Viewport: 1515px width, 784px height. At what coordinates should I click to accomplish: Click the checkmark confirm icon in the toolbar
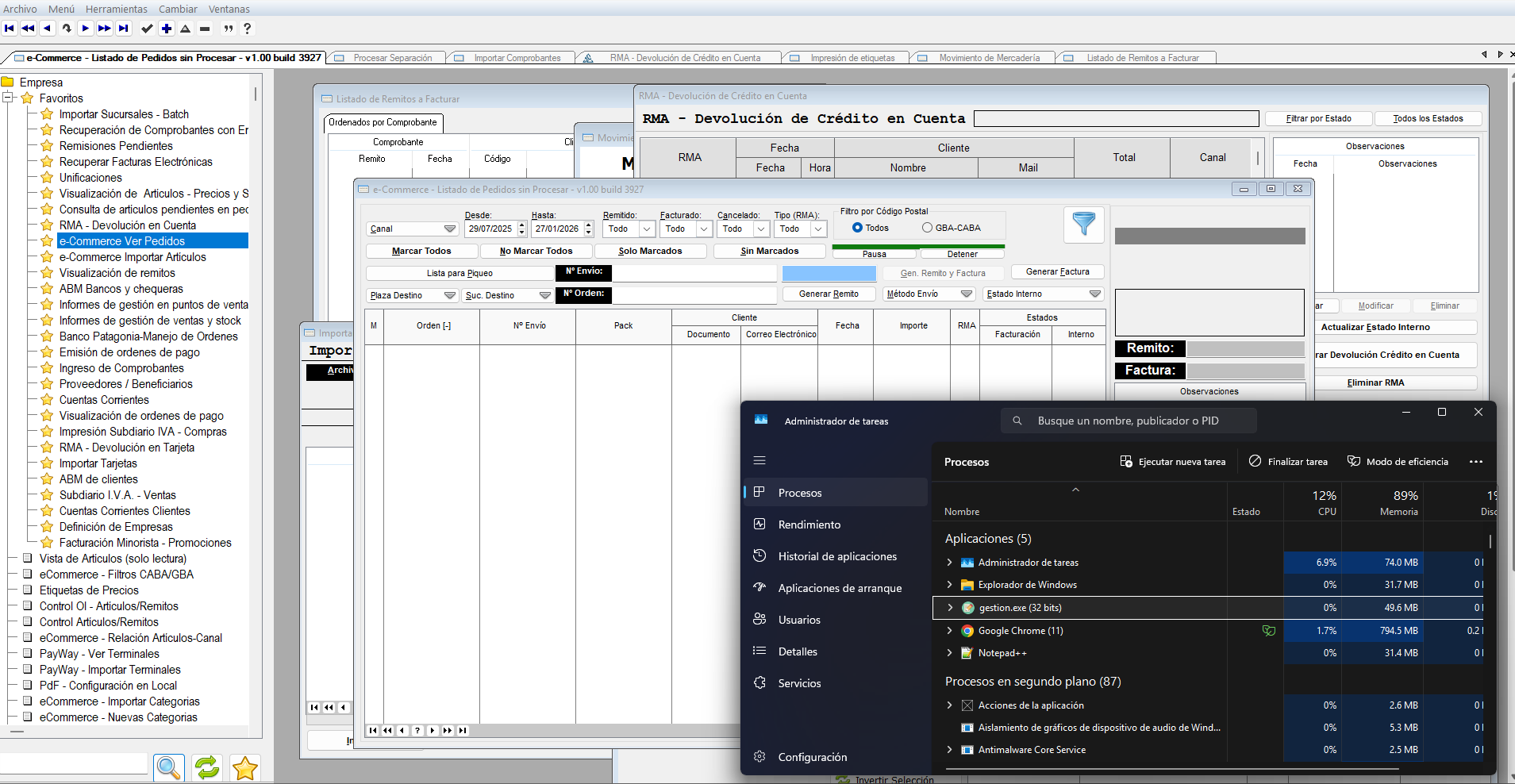(147, 29)
